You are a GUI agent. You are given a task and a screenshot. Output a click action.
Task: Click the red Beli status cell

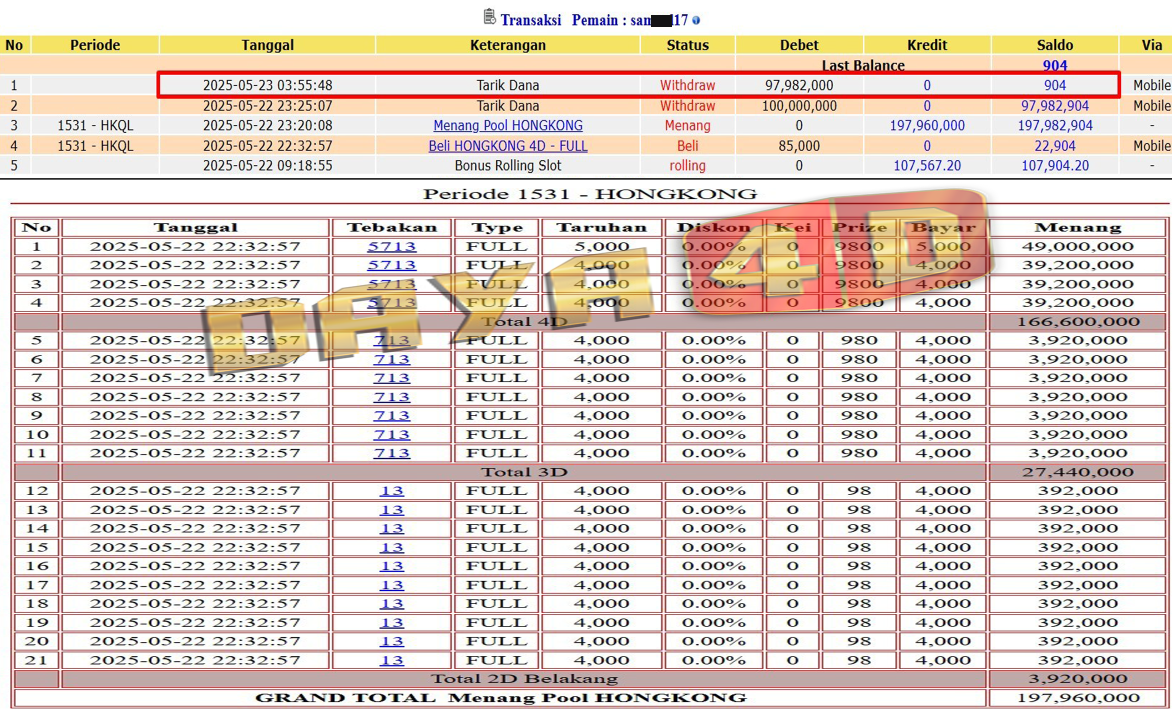pos(687,146)
